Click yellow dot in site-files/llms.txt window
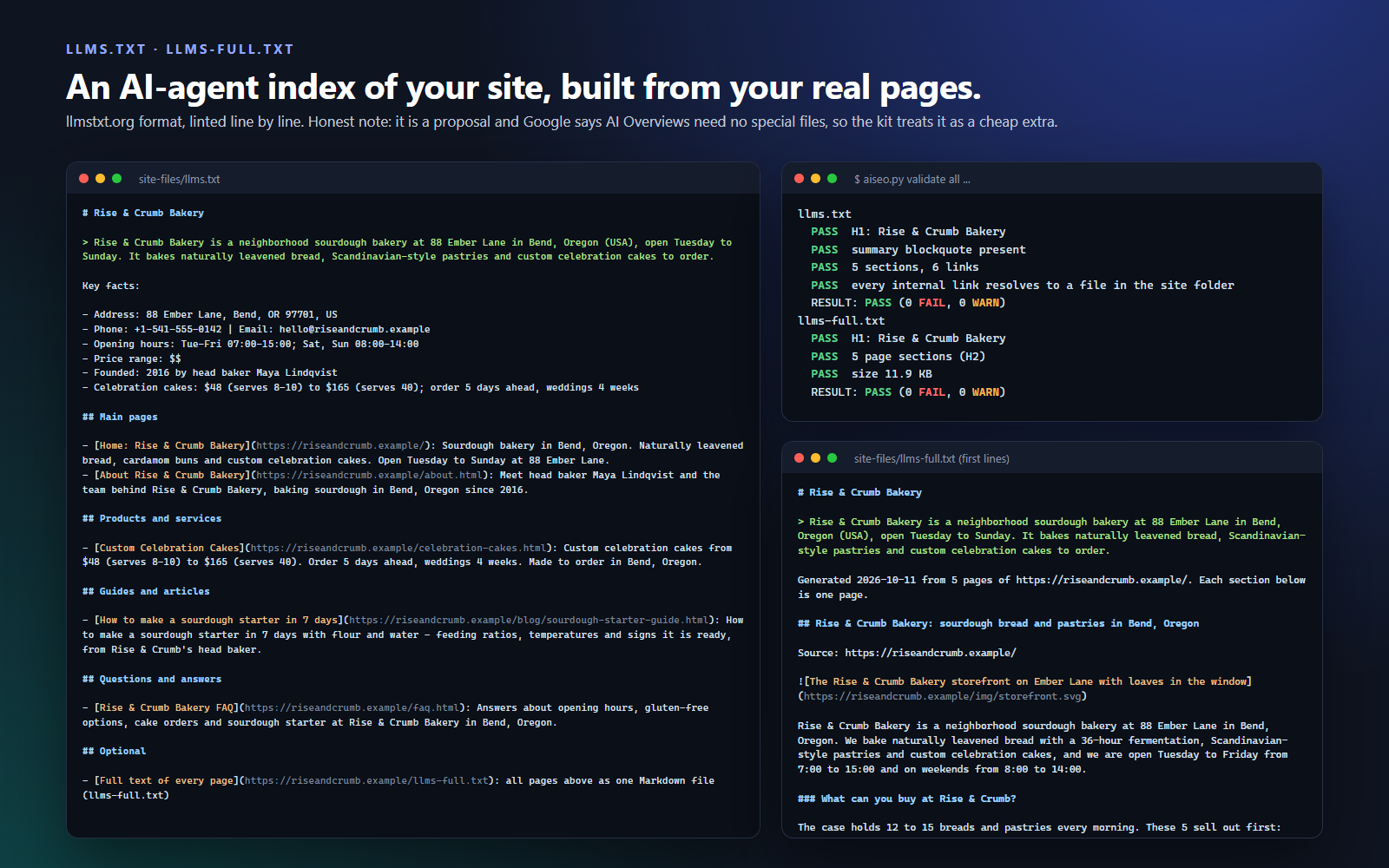Viewport: 1389px width, 868px height. (x=100, y=179)
